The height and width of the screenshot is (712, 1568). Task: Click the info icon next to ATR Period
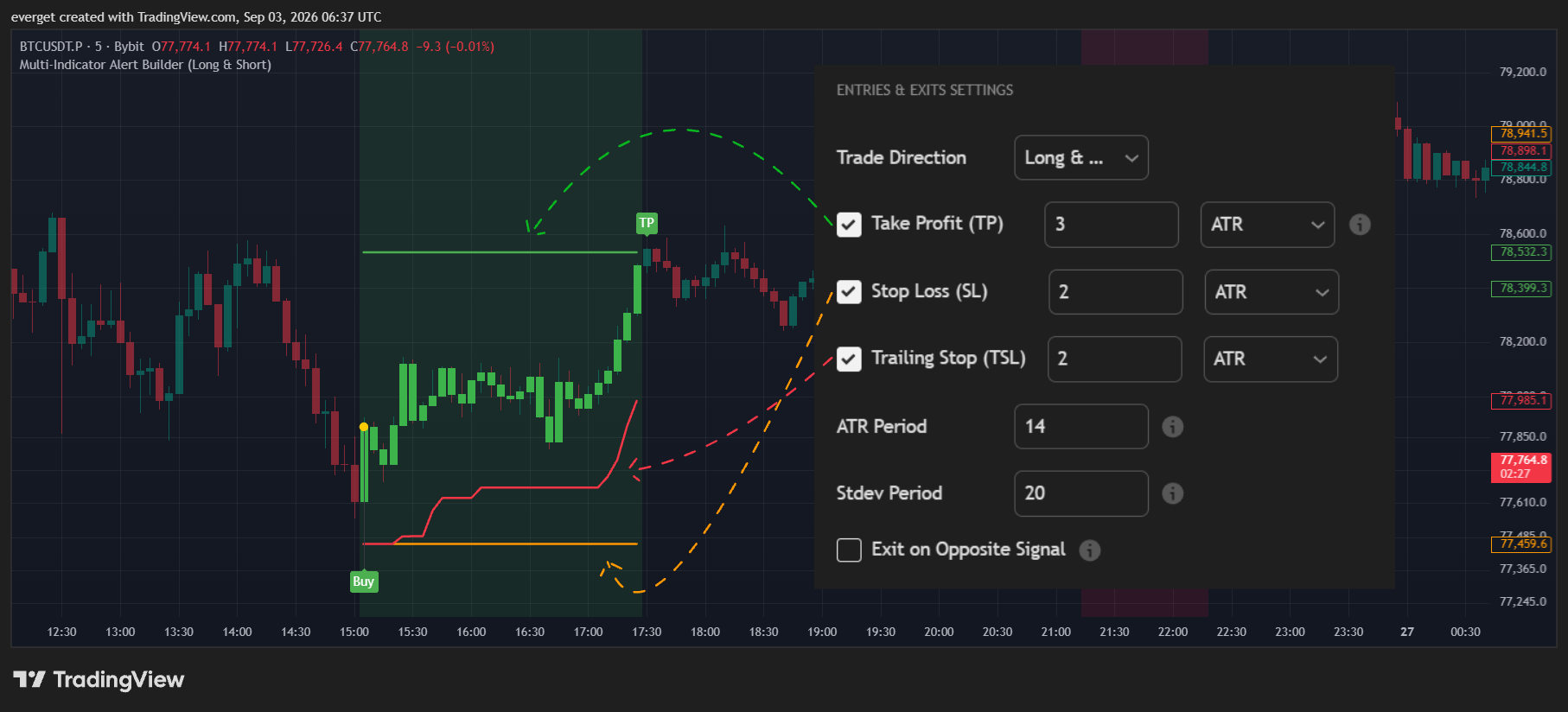[1172, 427]
